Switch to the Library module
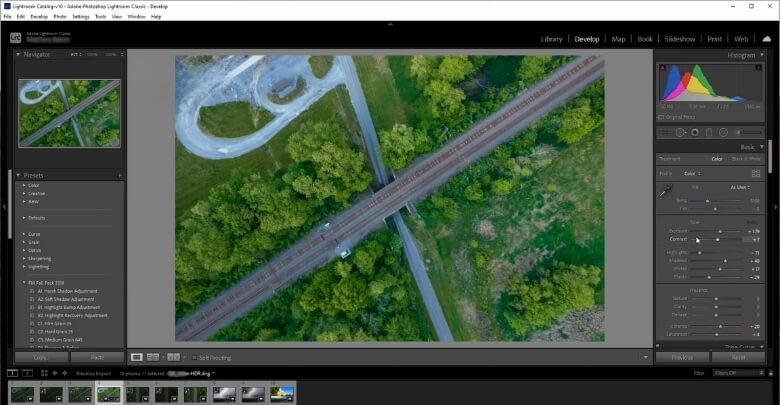This screenshot has width=780, height=405. pos(551,39)
